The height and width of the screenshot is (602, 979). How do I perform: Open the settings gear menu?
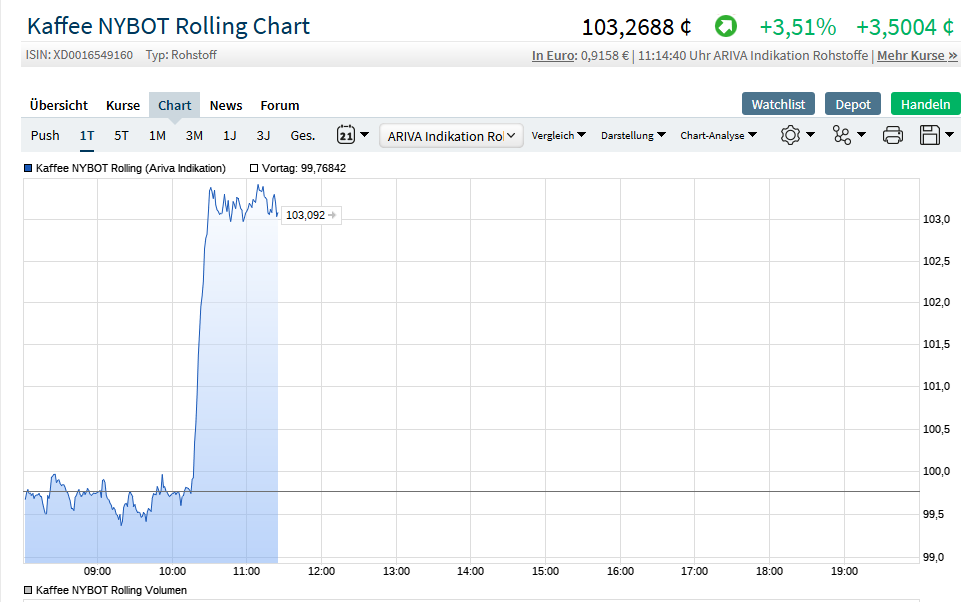coord(790,135)
